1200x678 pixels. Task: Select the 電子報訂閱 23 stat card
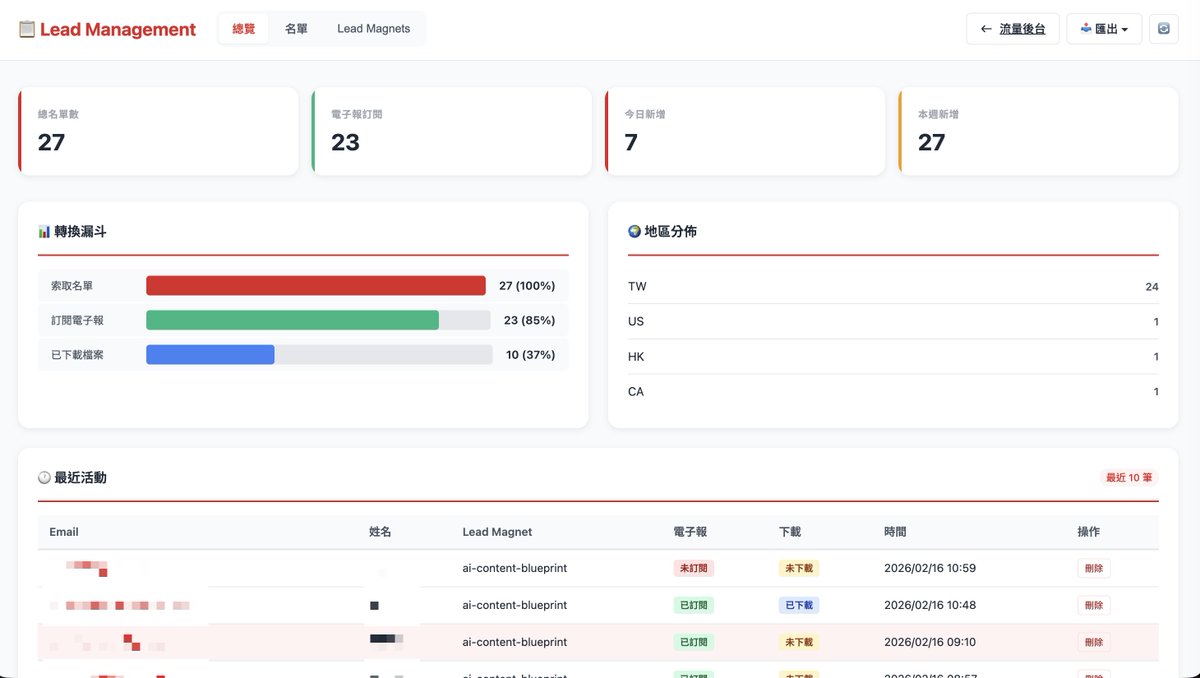point(452,131)
